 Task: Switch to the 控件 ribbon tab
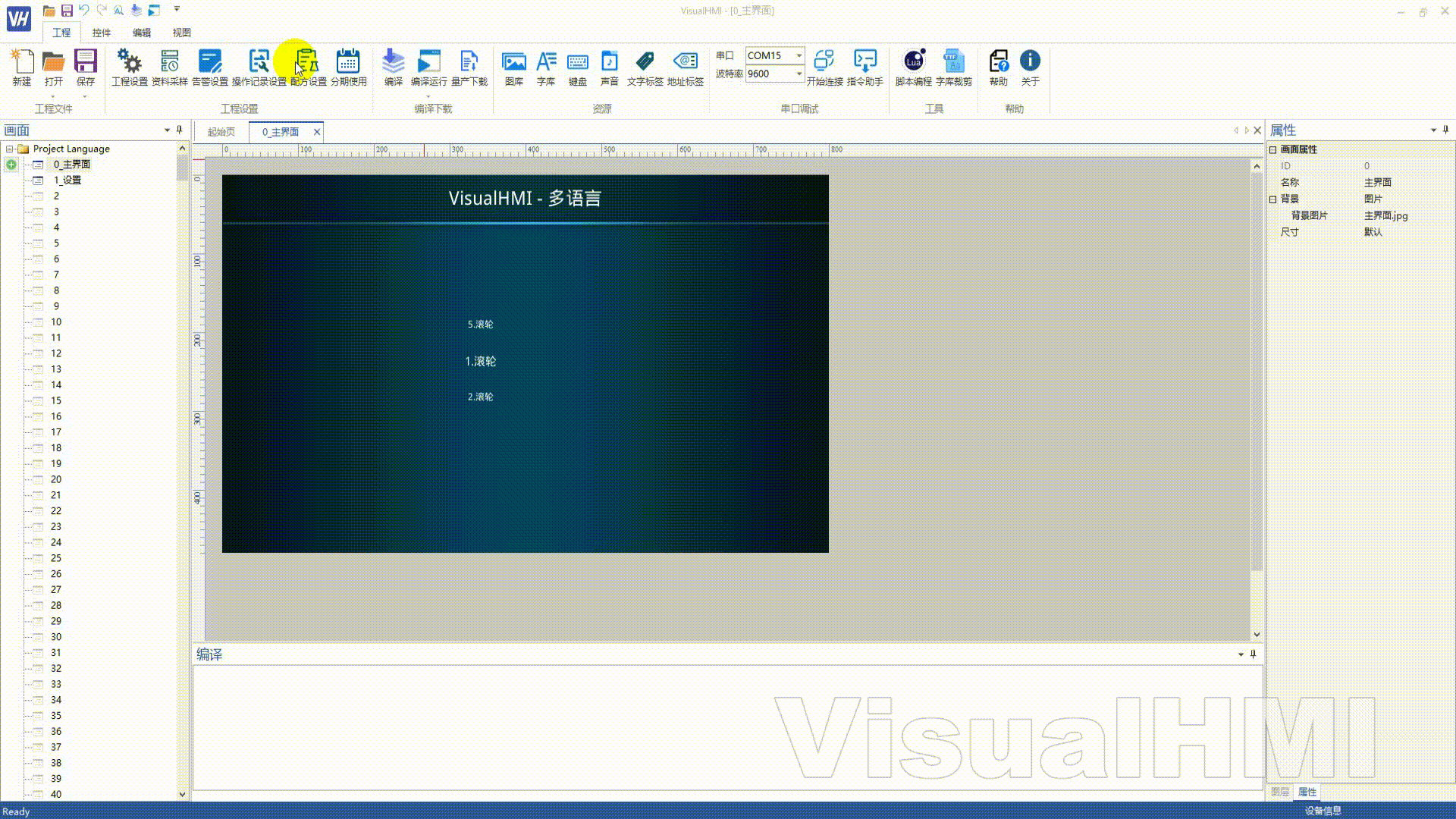(102, 33)
